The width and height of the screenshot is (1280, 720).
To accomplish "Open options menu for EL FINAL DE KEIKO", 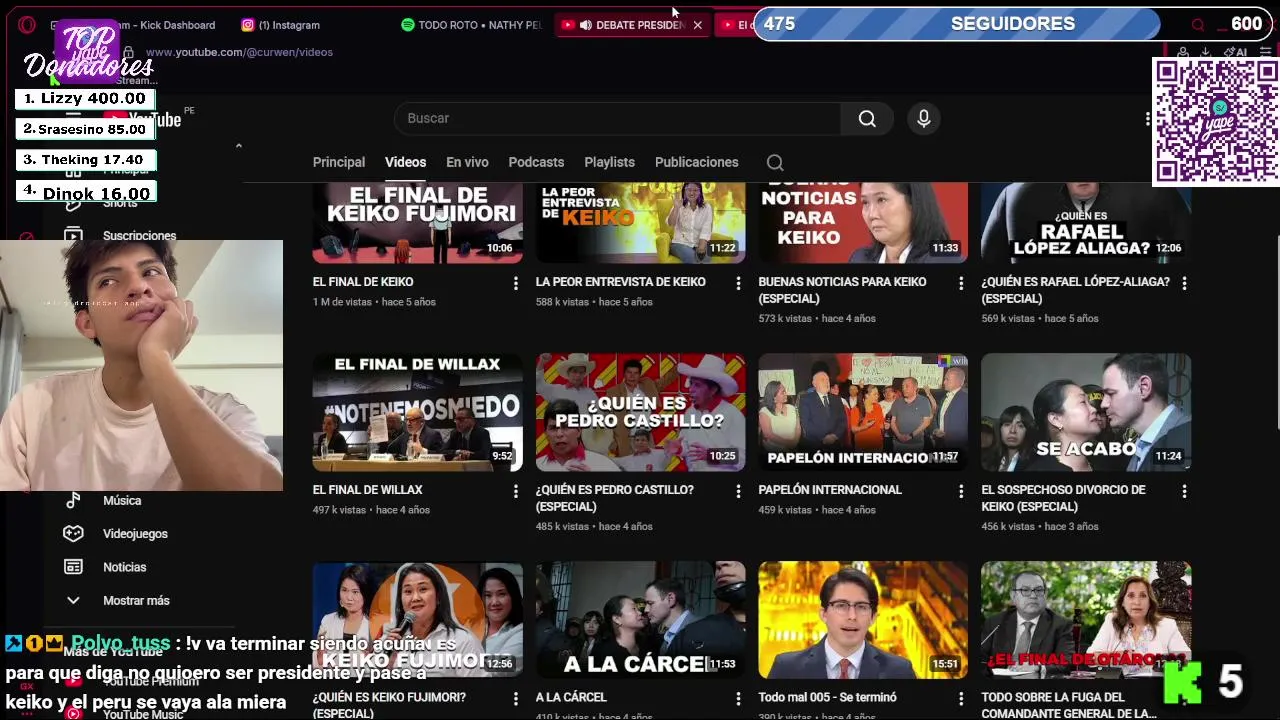I will (516, 283).
